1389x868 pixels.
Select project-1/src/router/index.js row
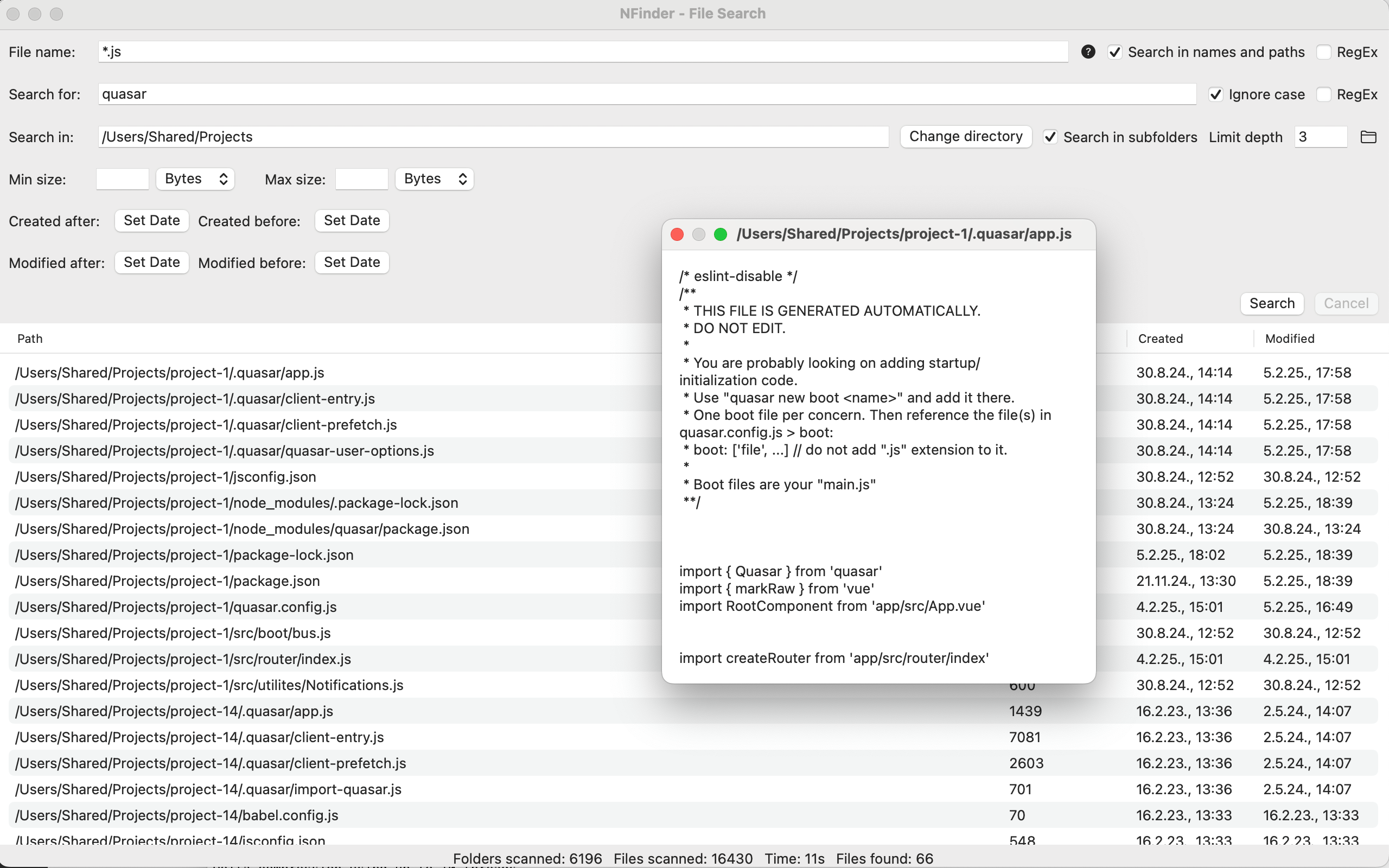[x=693, y=659]
